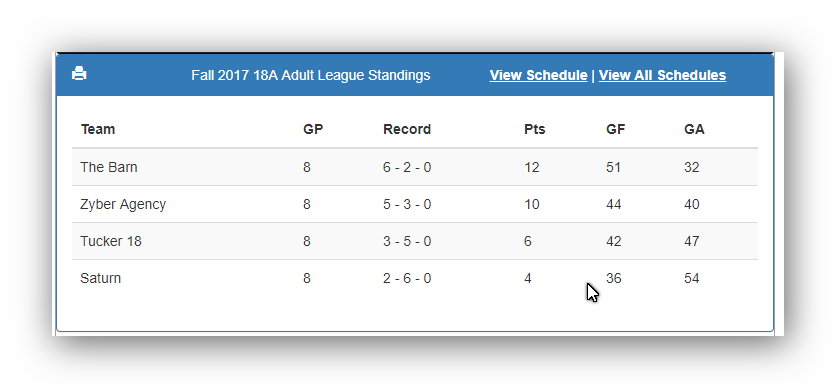Select The Barn team name
Viewport: 836px width, 388px height.
pyautogui.click(x=109, y=167)
